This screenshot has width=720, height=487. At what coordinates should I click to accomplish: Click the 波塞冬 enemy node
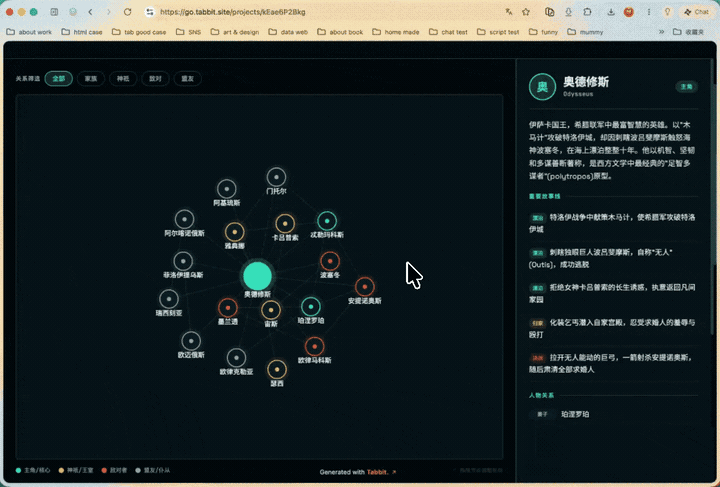point(330,261)
